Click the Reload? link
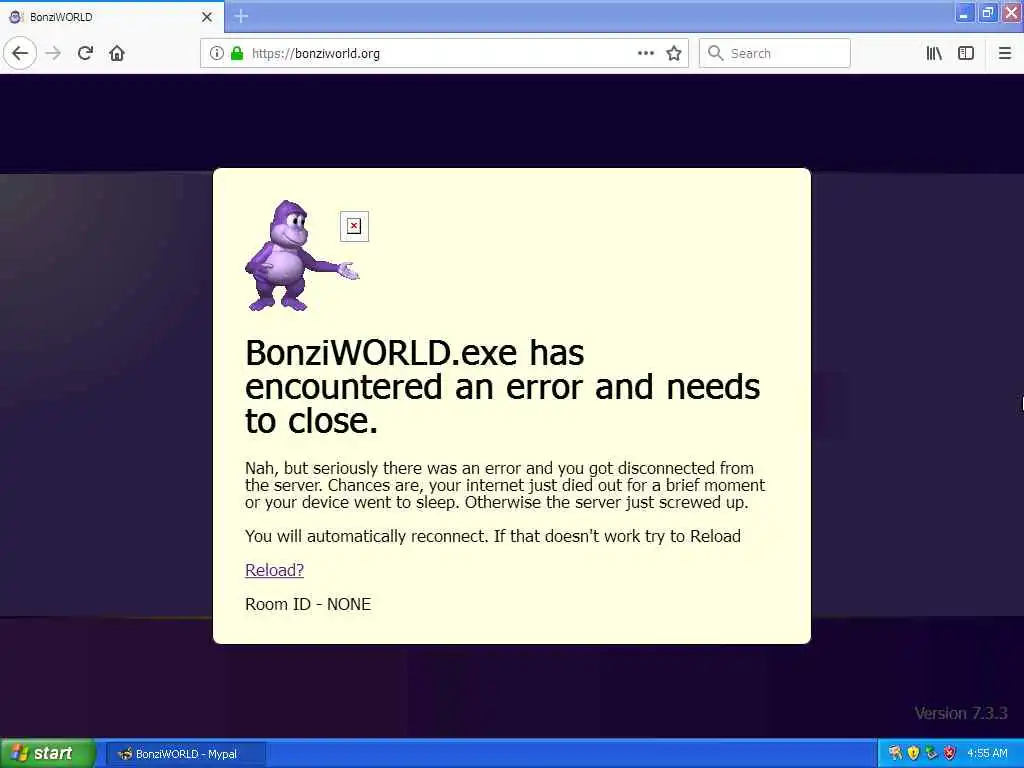The height and width of the screenshot is (768, 1024). pyautogui.click(x=274, y=570)
